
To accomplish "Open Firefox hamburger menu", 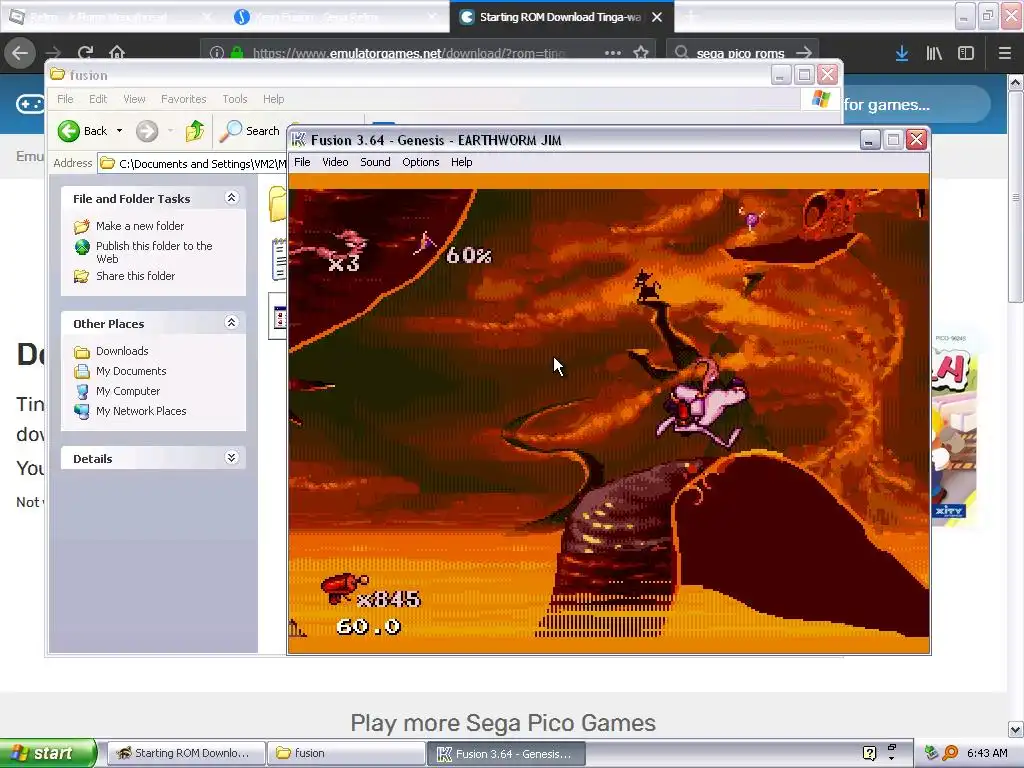I will click(x=1004, y=53).
